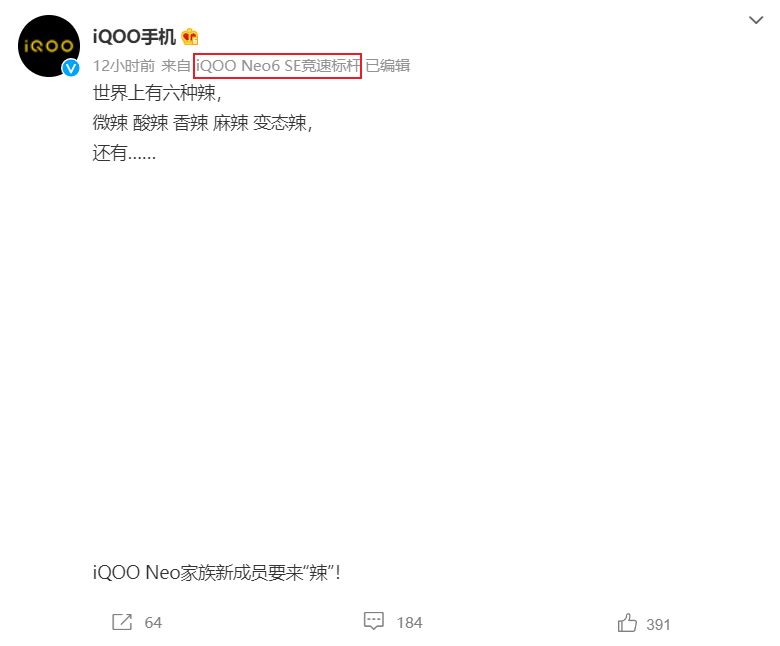Click the 还有…… text line
The height and width of the screenshot is (646, 780).
(x=124, y=153)
